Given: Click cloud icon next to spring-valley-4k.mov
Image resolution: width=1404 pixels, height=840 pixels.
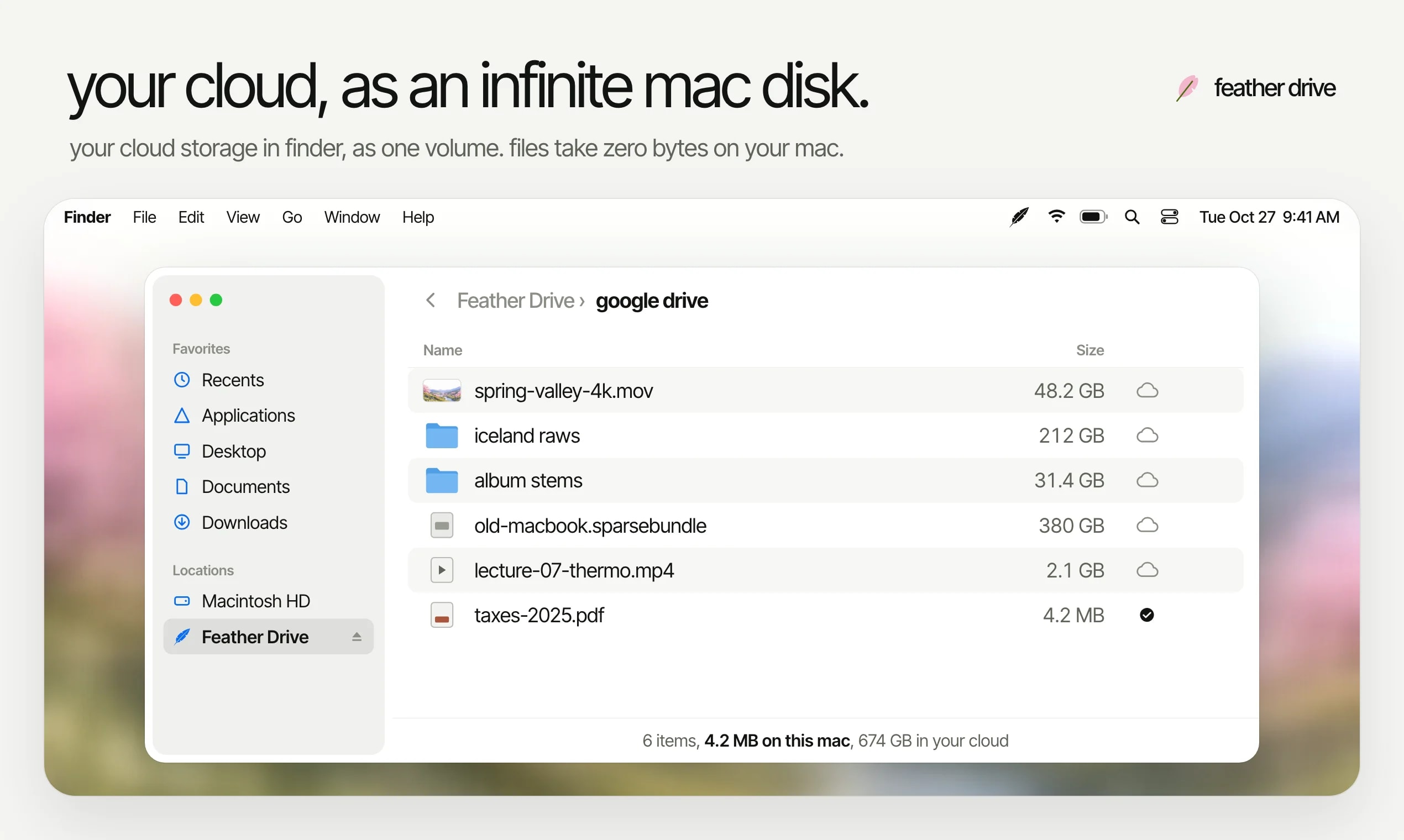Looking at the screenshot, I should (x=1147, y=391).
